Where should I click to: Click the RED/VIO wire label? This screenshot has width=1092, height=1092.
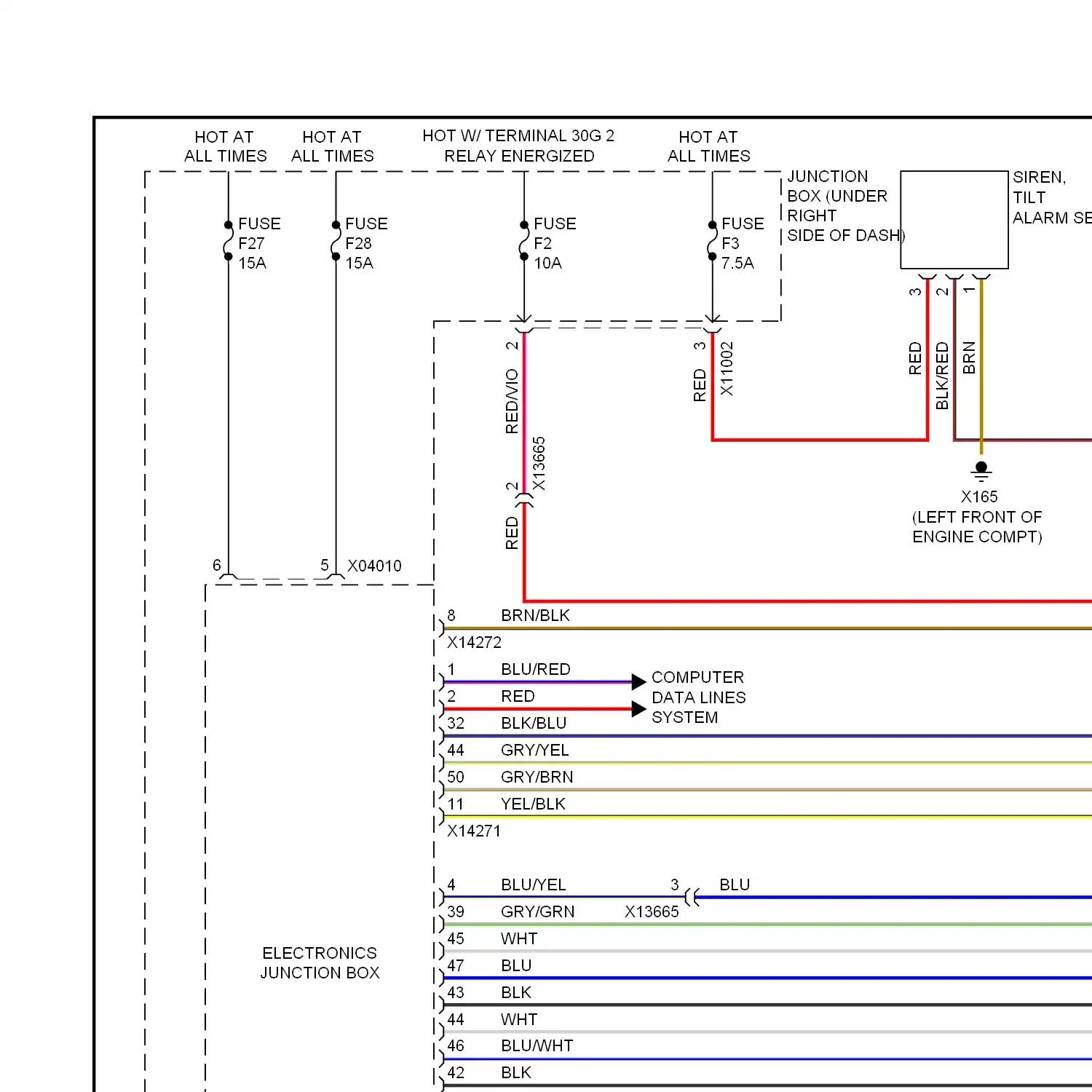click(512, 401)
